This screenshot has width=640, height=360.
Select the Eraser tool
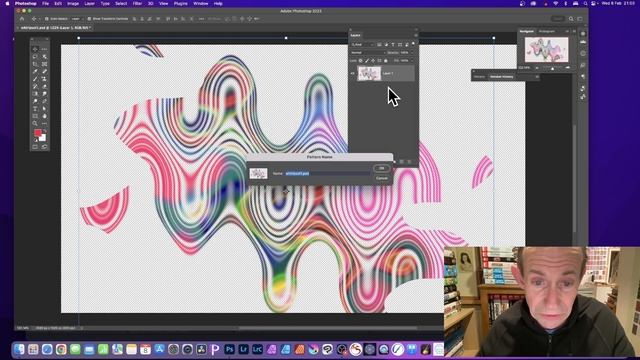point(44,86)
